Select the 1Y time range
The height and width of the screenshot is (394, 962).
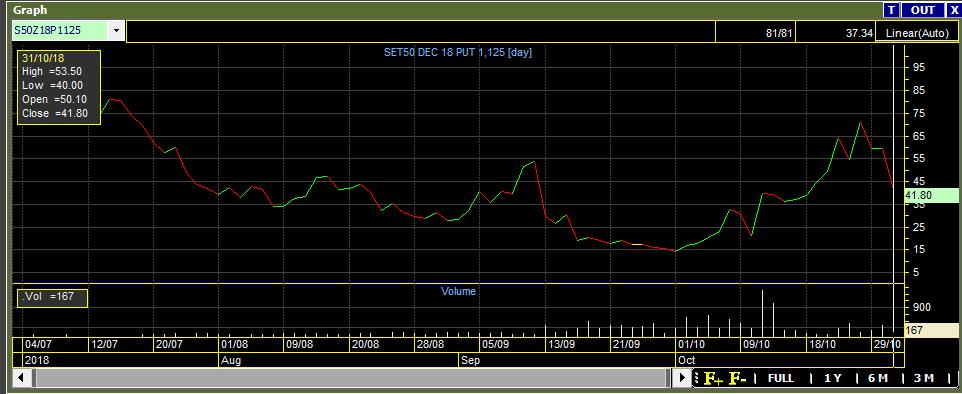[x=833, y=378]
